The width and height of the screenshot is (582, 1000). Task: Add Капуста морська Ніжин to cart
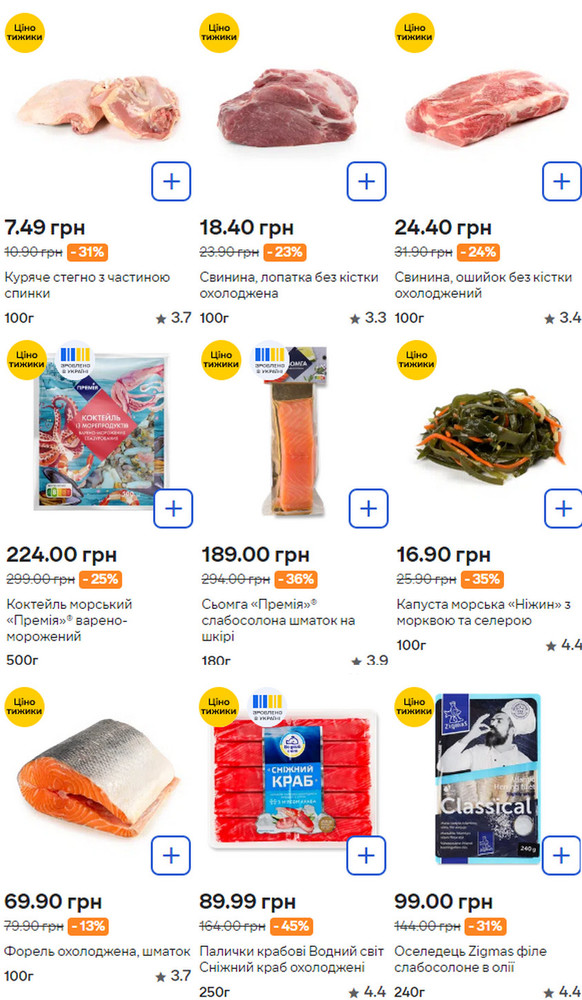point(564,508)
